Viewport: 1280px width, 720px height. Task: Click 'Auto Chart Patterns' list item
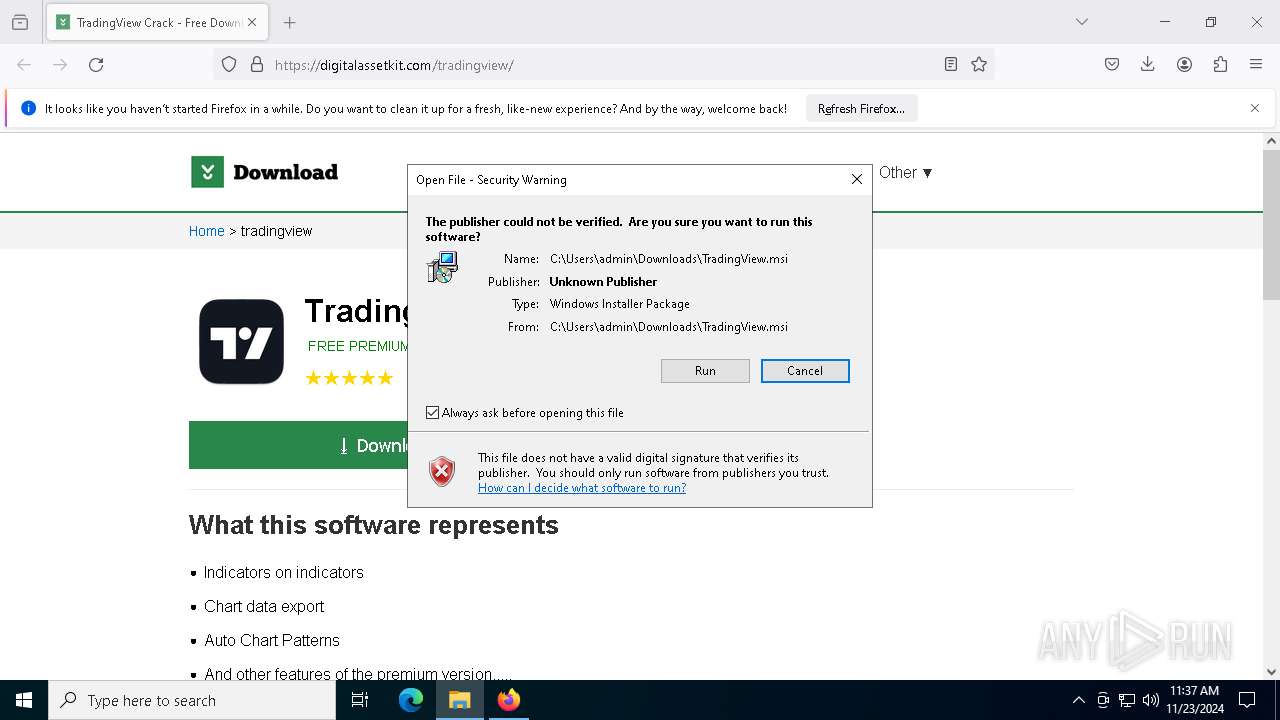[272, 640]
